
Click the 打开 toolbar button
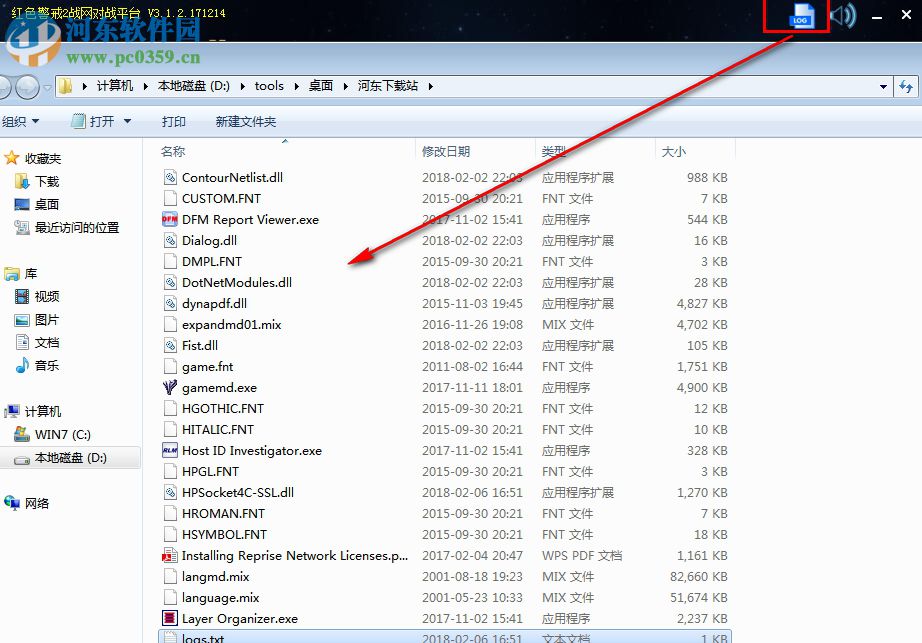point(93,121)
